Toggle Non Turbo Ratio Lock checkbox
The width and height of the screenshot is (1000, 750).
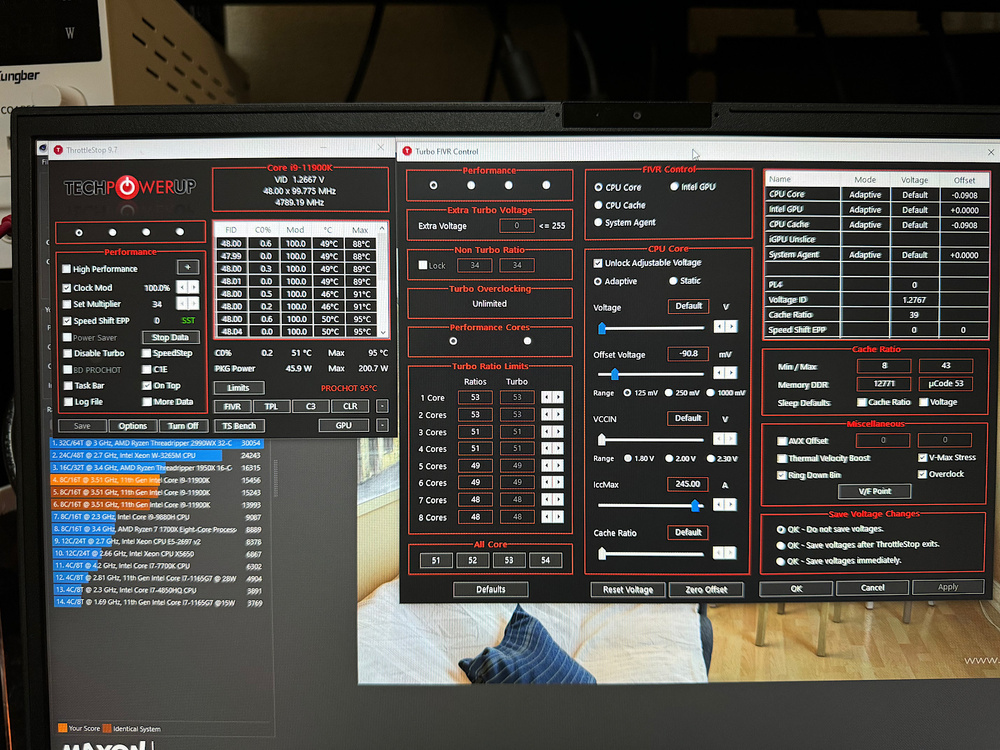[x=422, y=265]
